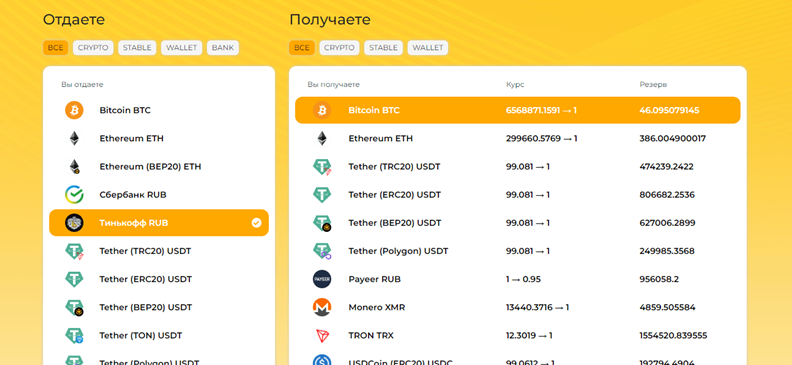This screenshot has height=365, width=792.
Task: Select WALLET filter under Получаете
Action: 428,48
